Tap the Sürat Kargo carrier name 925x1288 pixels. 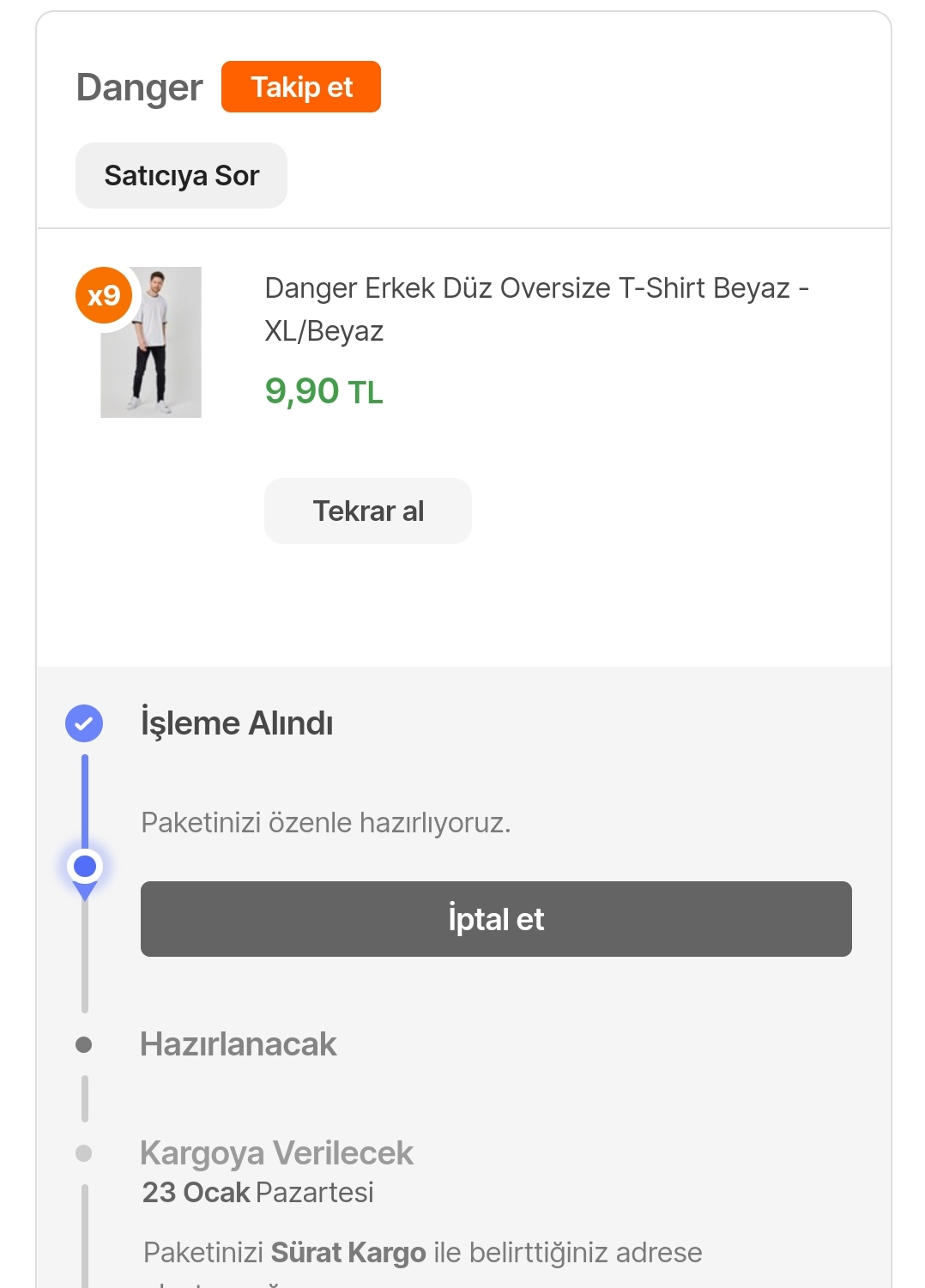348,1253
